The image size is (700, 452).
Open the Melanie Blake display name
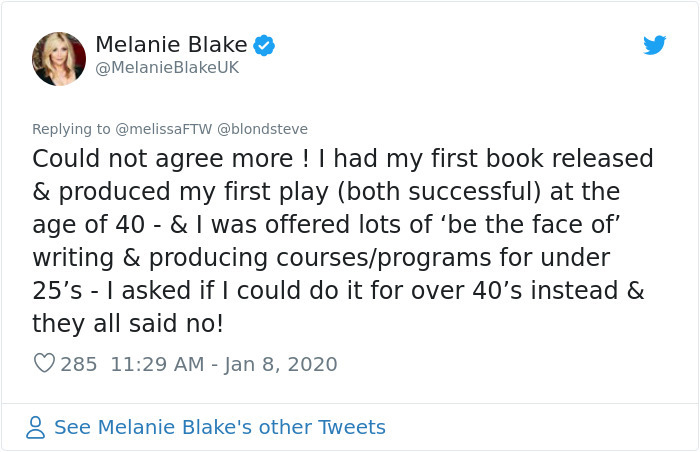171,44
